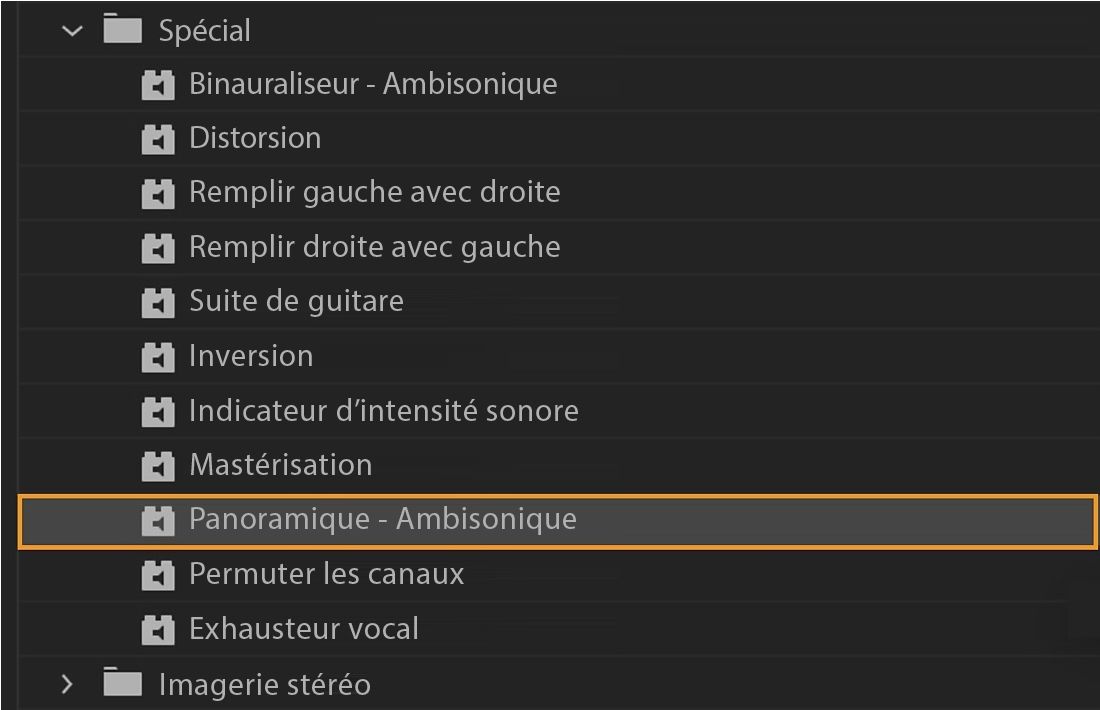Select the plugin icon for Panoramique - Ambisonique
Viewport: 1100px width, 710px height.
click(158, 519)
